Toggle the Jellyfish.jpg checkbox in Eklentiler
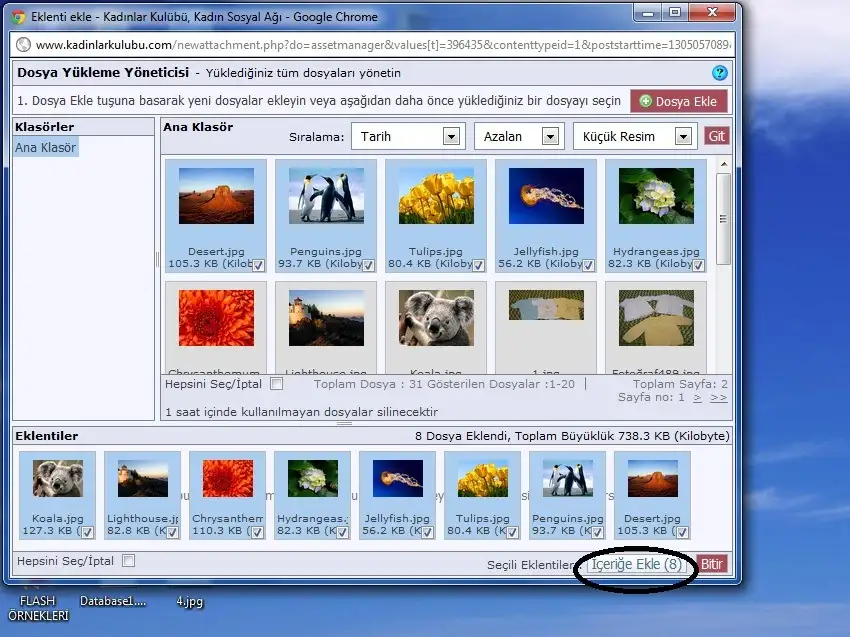 pyautogui.click(x=427, y=532)
